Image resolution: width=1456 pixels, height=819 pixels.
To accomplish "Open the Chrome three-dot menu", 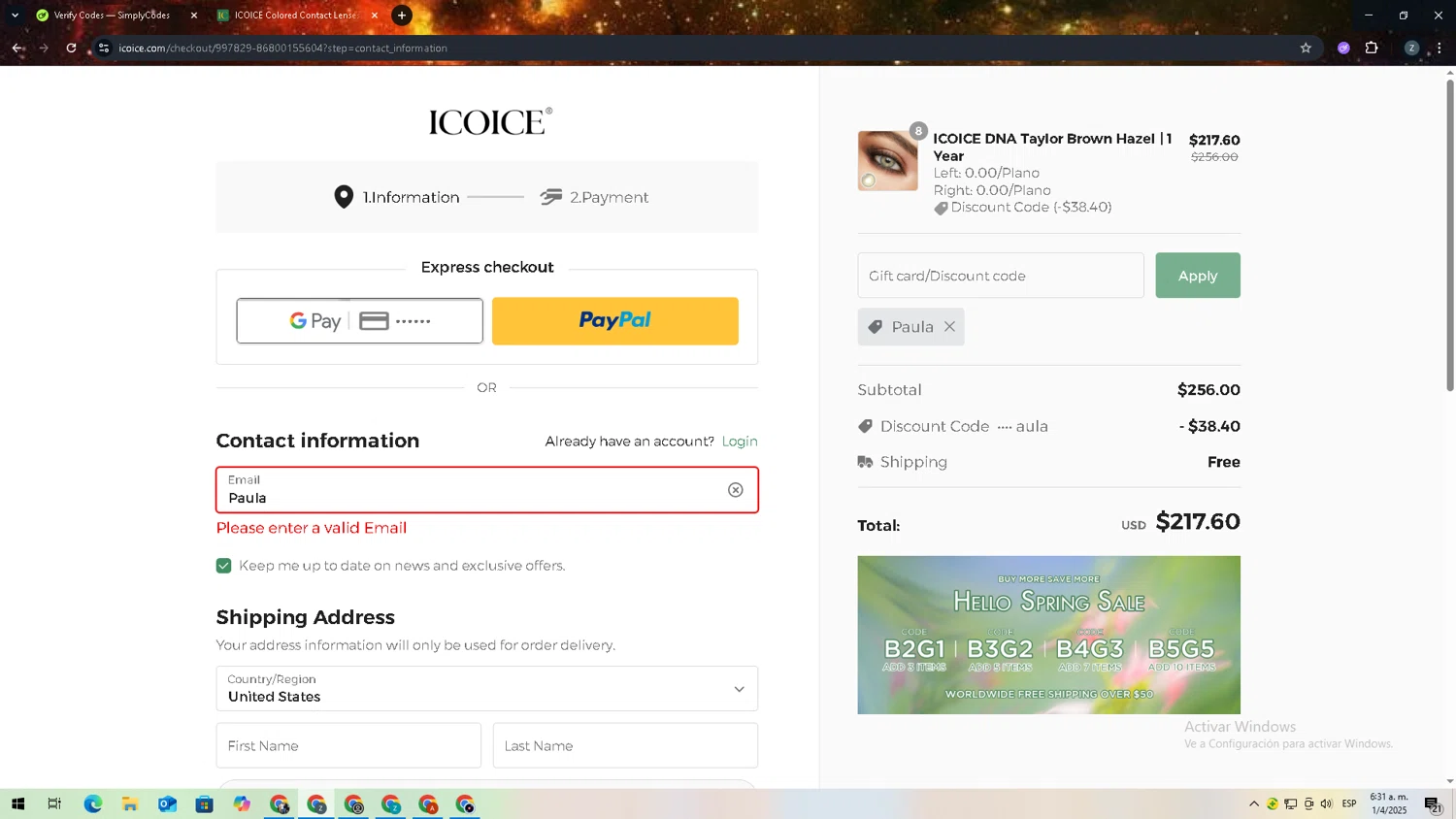I will click(1439, 48).
